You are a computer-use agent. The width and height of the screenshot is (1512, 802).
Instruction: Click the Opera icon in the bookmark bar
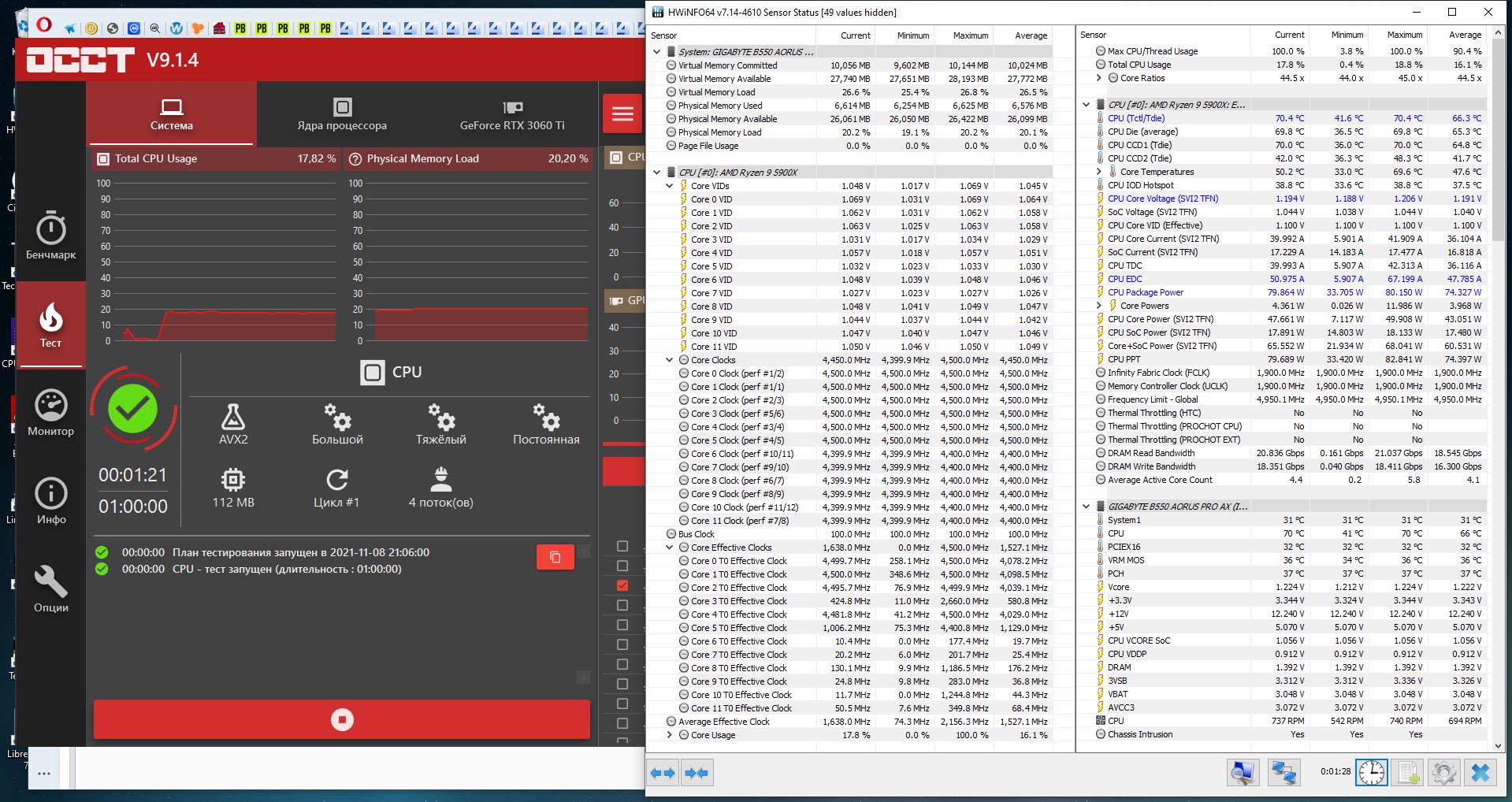[44, 25]
